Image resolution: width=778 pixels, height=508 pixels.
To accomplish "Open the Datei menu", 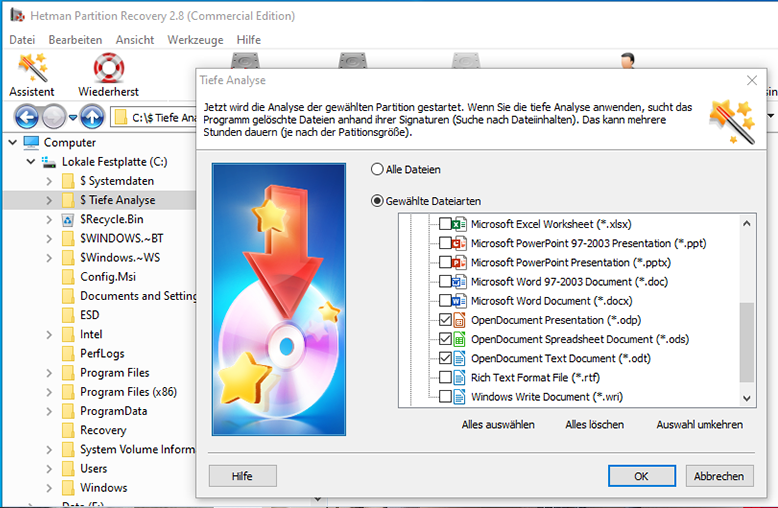I will 22,40.
